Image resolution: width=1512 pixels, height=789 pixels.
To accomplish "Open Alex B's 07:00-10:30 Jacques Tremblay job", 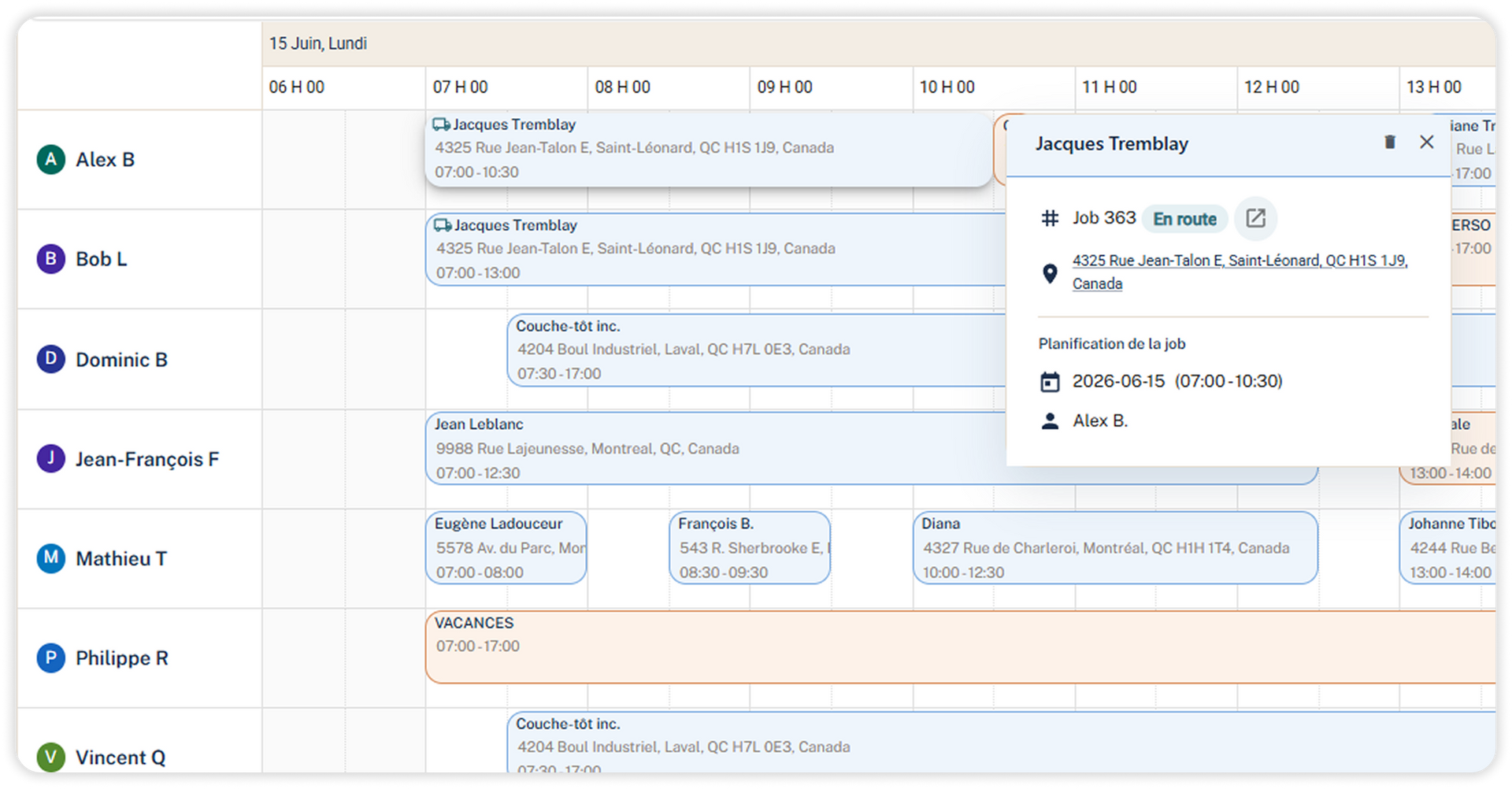I will click(708, 149).
